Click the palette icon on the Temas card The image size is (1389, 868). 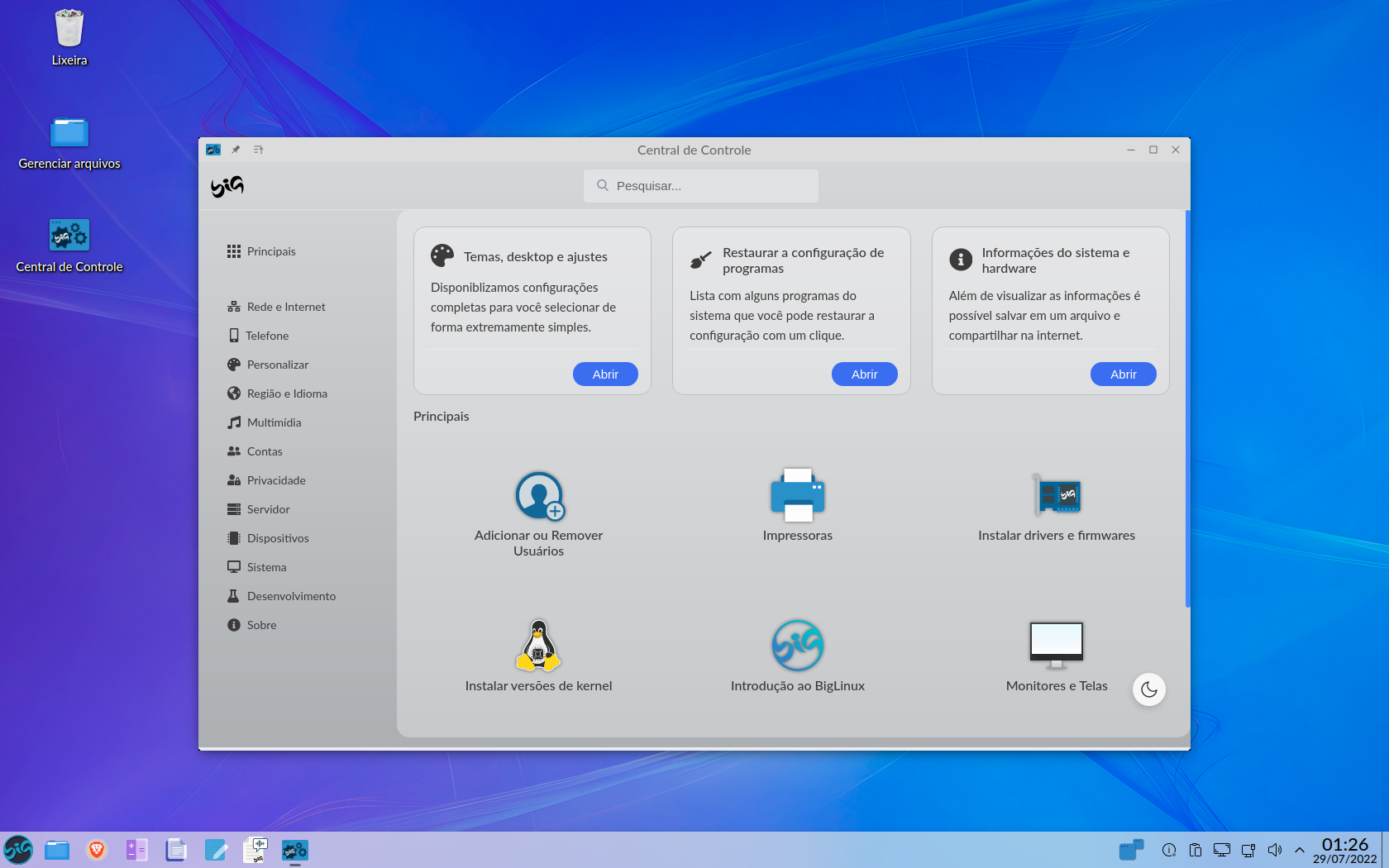(442, 255)
